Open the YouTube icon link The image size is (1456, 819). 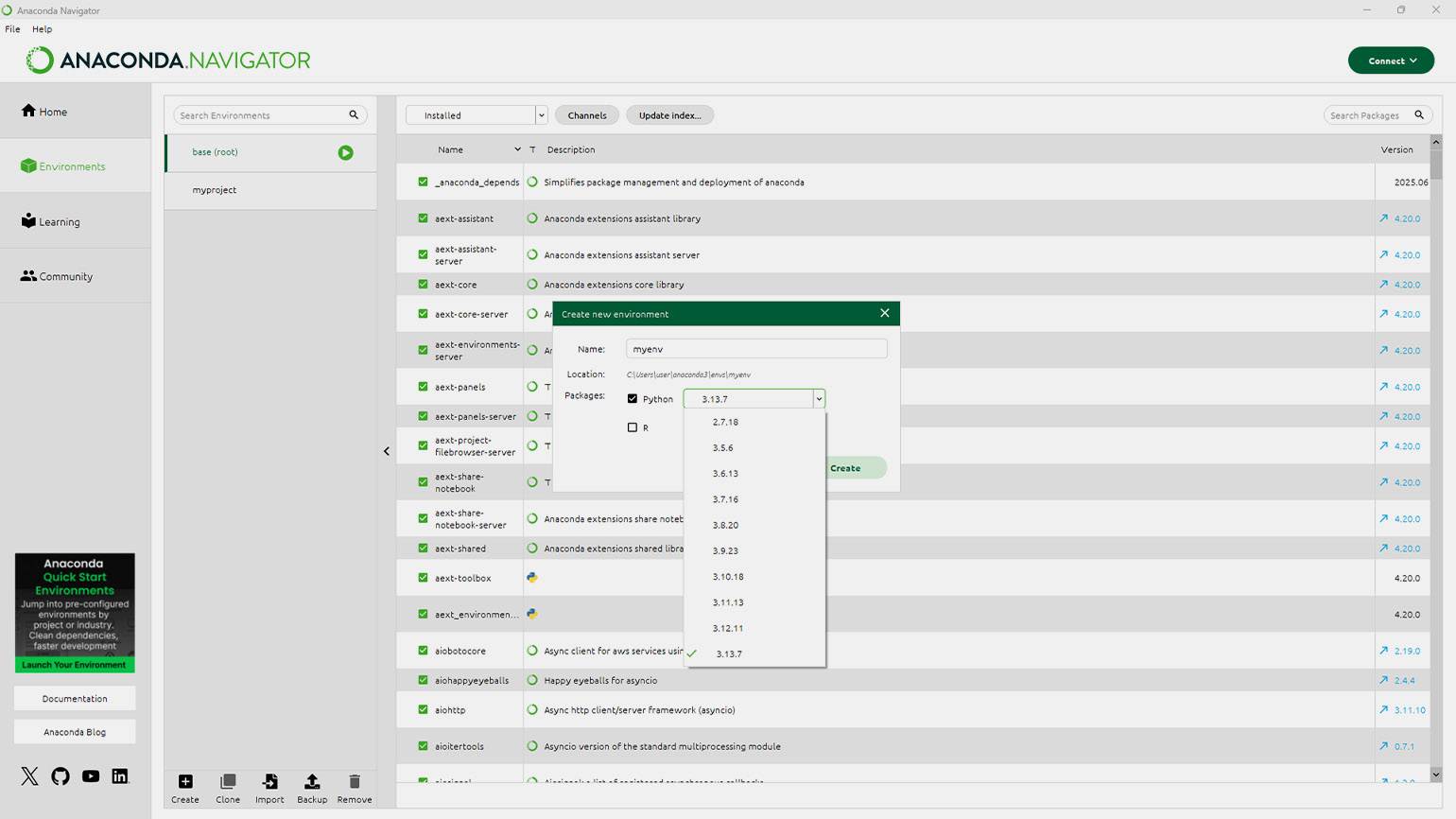pos(91,776)
